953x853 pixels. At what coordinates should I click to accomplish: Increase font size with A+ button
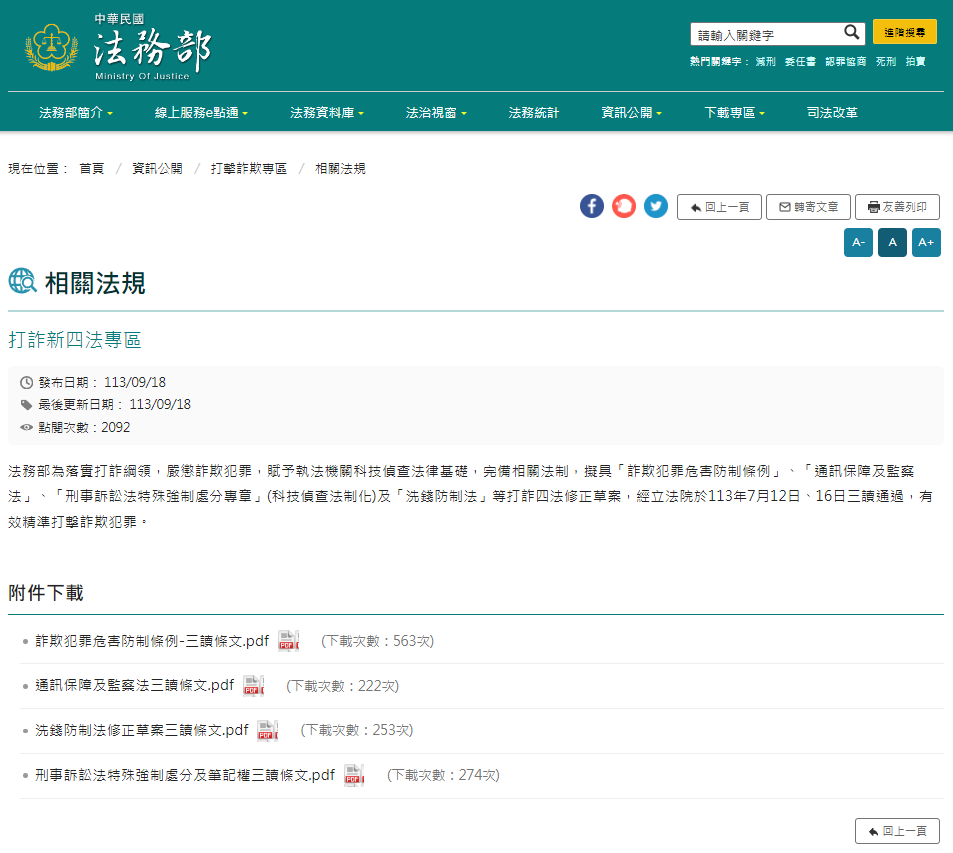point(926,243)
